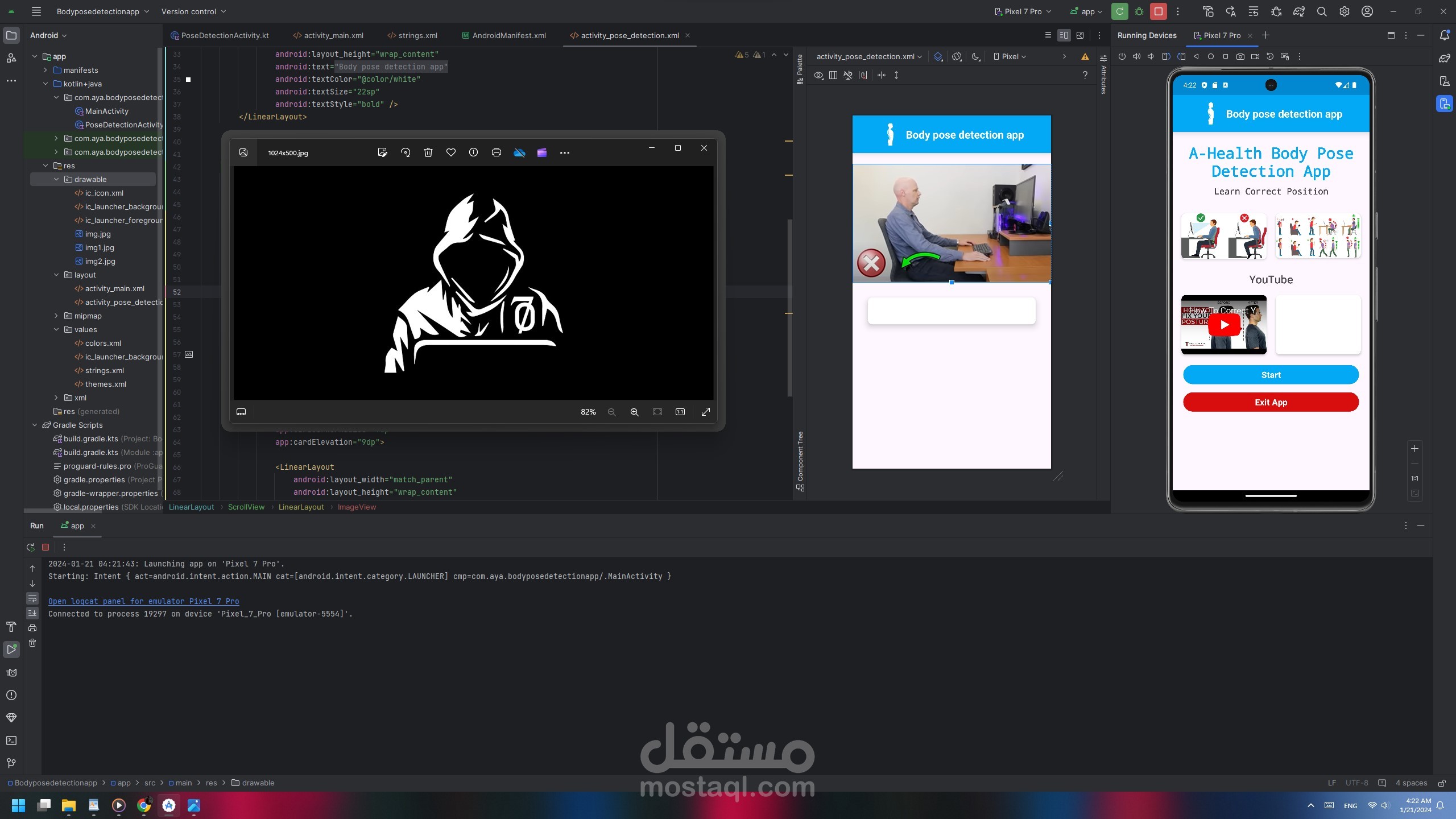Click the Open logcat panel link
The width and height of the screenshot is (1456, 819).
(x=143, y=601)
